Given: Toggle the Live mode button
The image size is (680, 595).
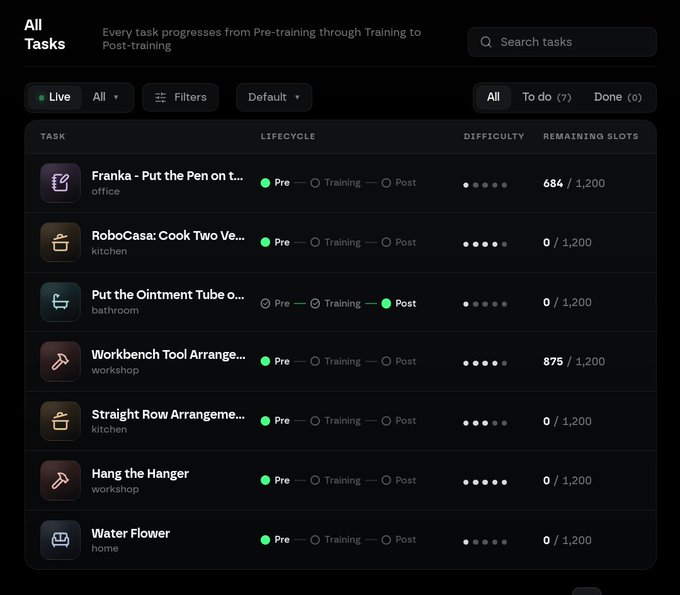Looking at the screenshot, I should click(x=55, y=97).
